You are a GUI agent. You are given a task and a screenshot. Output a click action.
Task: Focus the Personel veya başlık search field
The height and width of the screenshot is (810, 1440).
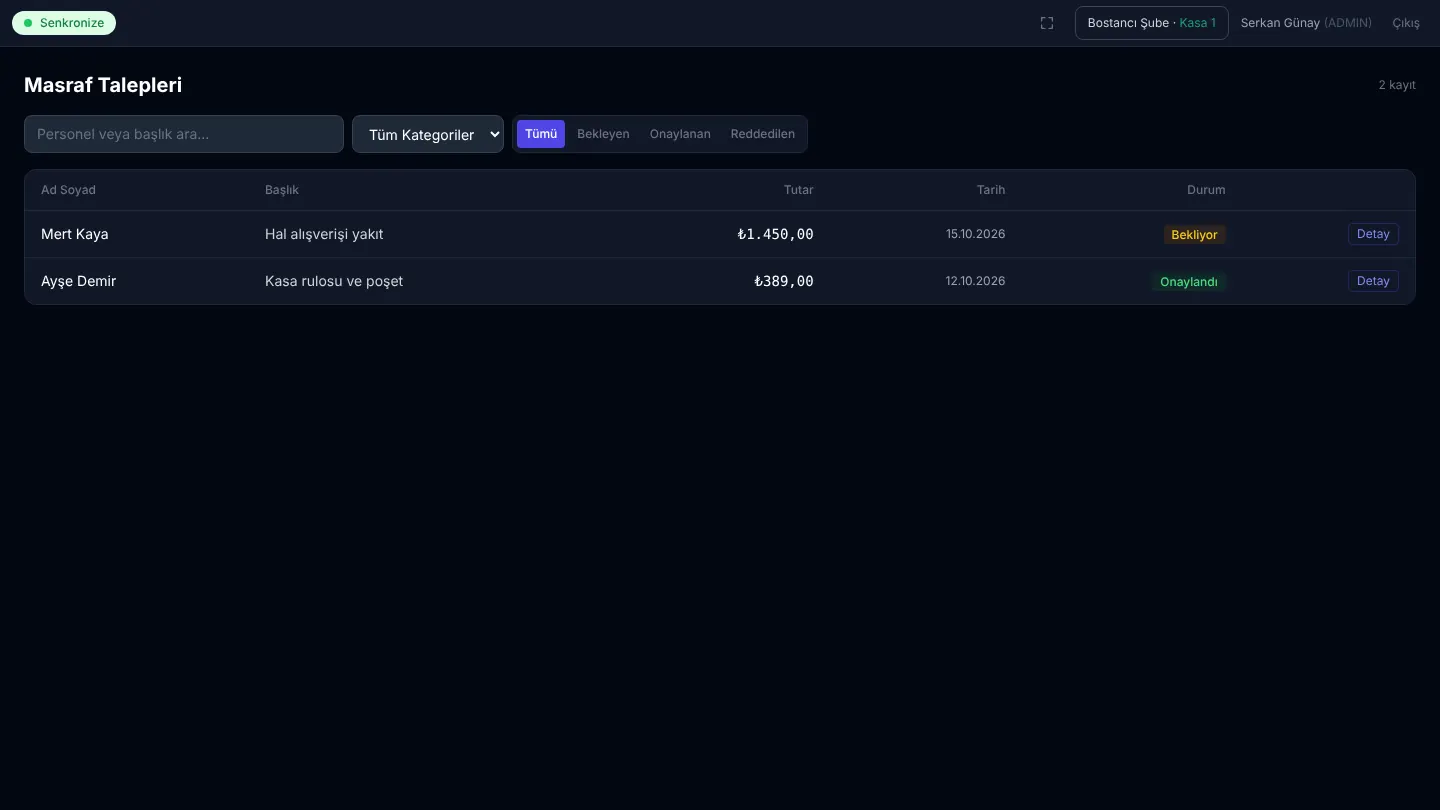pyautogui.click(x=184, y=134)
